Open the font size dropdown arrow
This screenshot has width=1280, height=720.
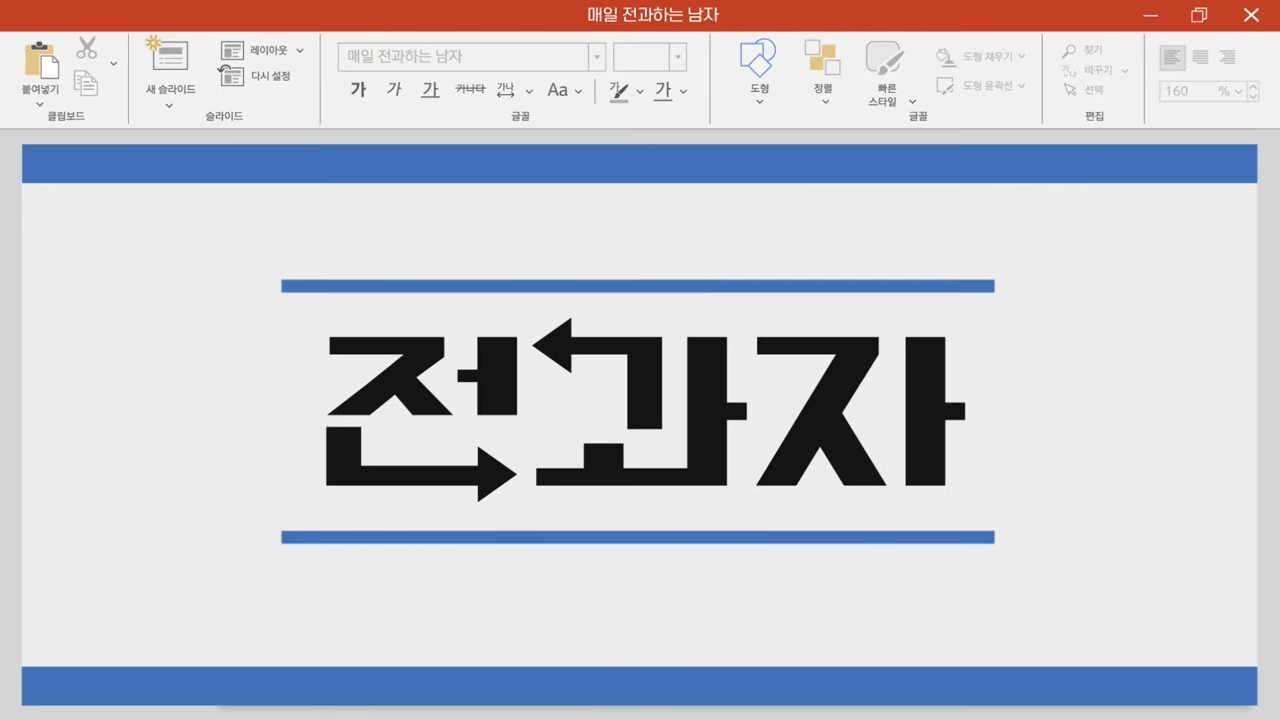[x=678, y=56]
